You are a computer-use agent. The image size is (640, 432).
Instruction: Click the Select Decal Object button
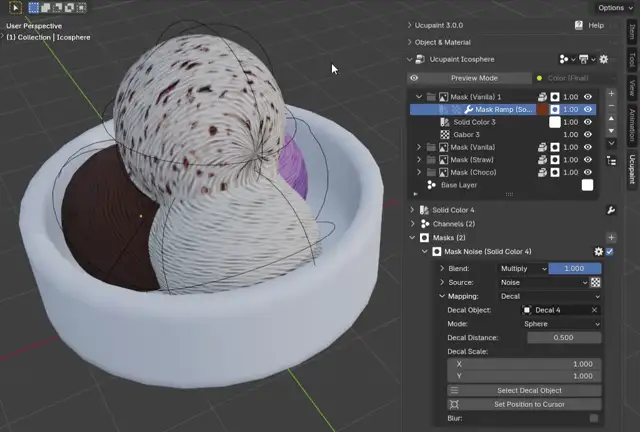524,390
